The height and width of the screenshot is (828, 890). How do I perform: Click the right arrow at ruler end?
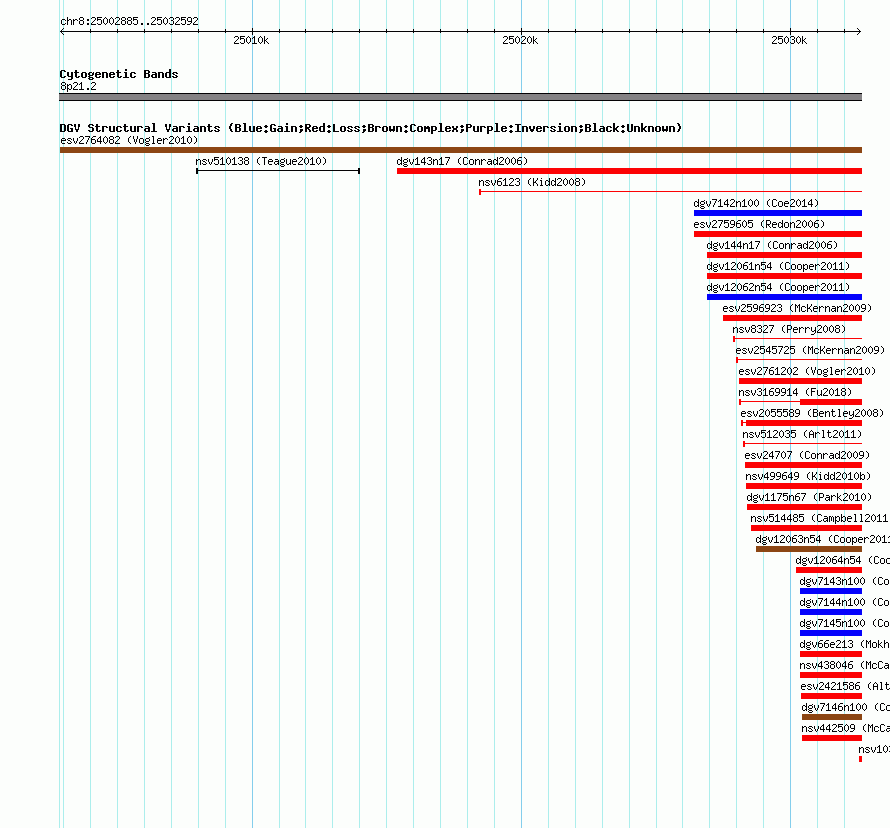point(859,31)
